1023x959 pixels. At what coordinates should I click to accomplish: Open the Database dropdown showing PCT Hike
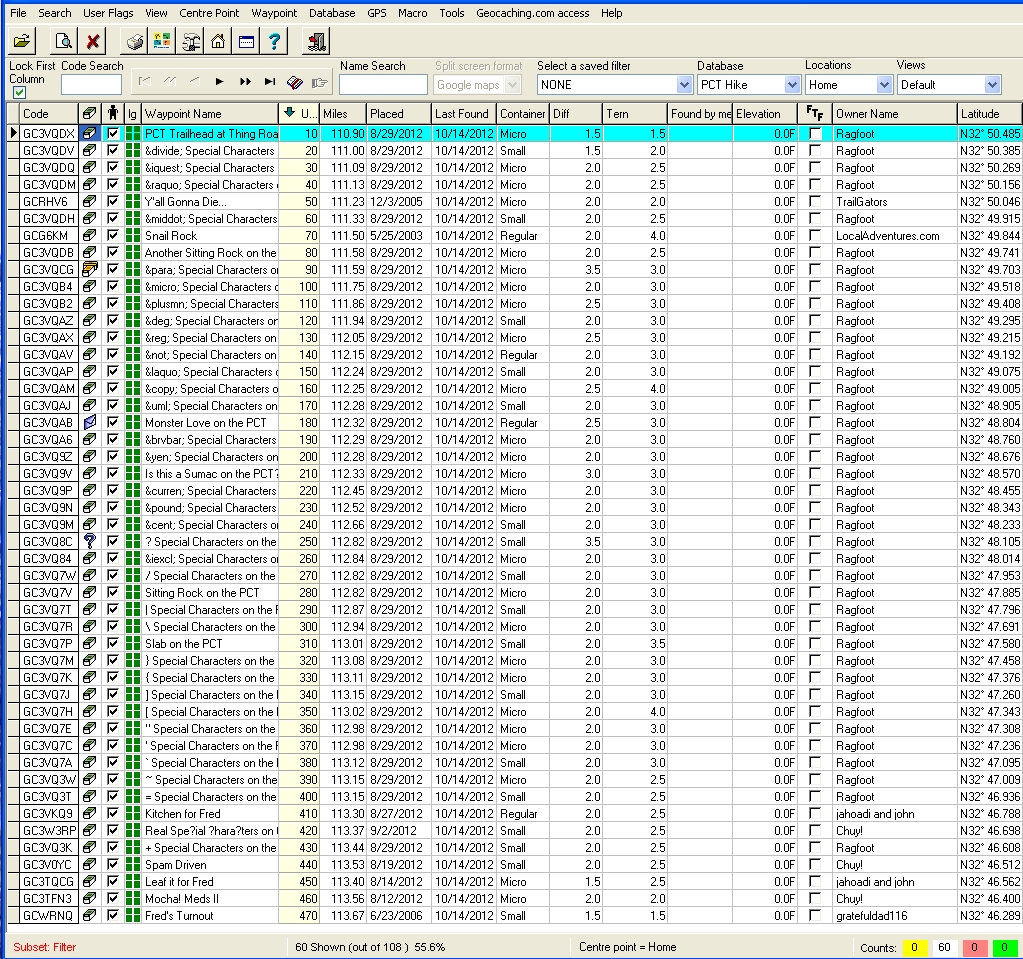point(792,85)
